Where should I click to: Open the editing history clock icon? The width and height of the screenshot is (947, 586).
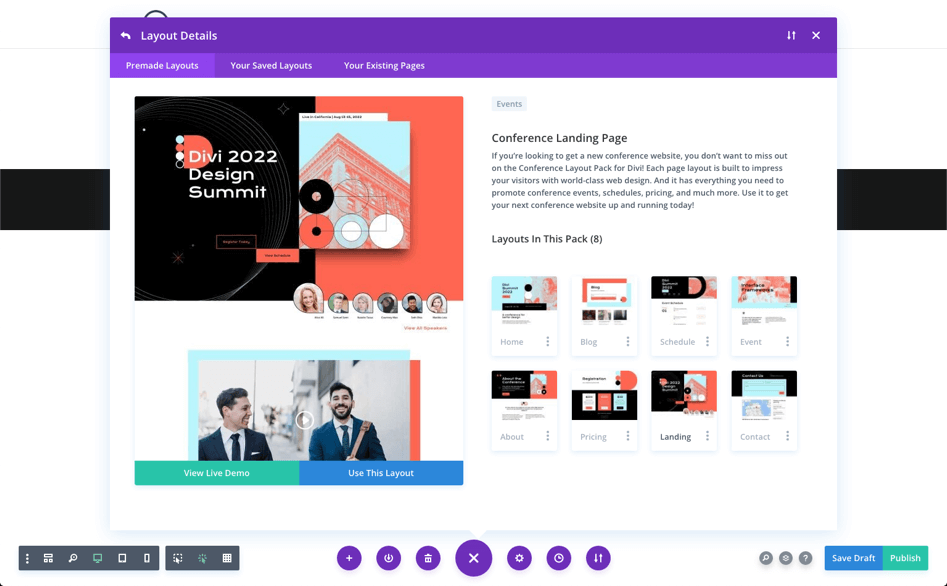[x=558, y=558]
